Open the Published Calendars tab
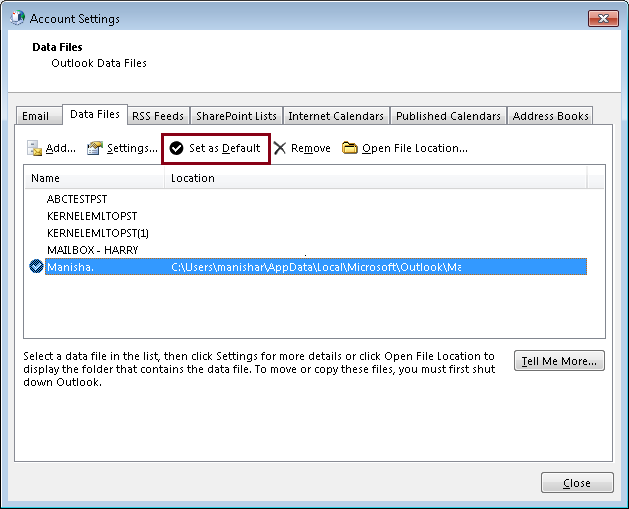The width and height of the screenshot is (629, 509). click(448, 116)
